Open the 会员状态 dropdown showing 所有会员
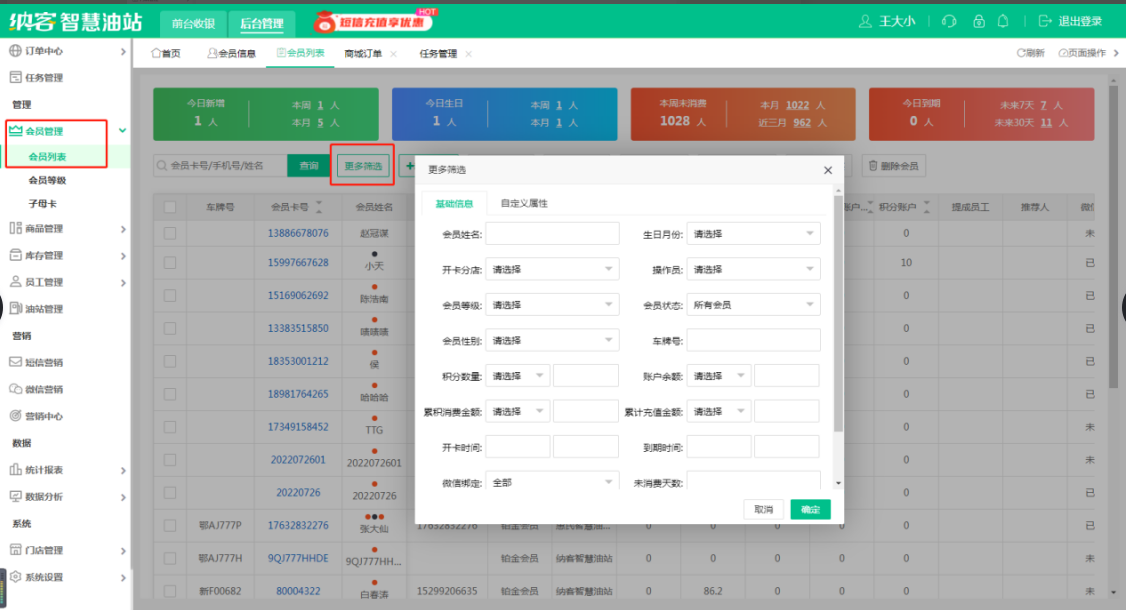The image size is (1126, 610). click(753, 305)
